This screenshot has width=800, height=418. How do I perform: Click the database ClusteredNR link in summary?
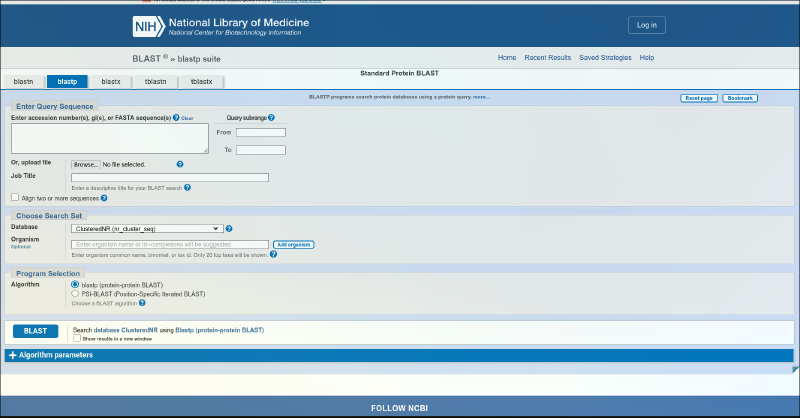126,330
